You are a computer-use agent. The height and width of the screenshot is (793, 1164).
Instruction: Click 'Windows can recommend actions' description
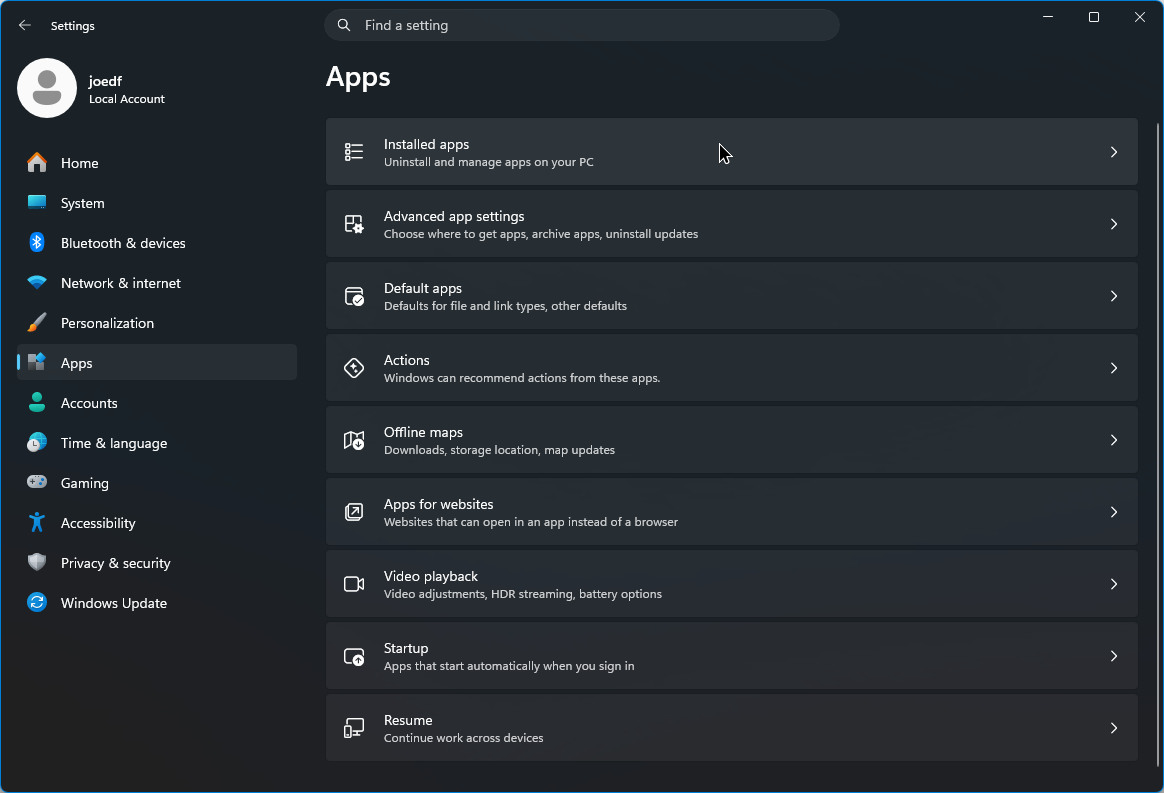522,378
